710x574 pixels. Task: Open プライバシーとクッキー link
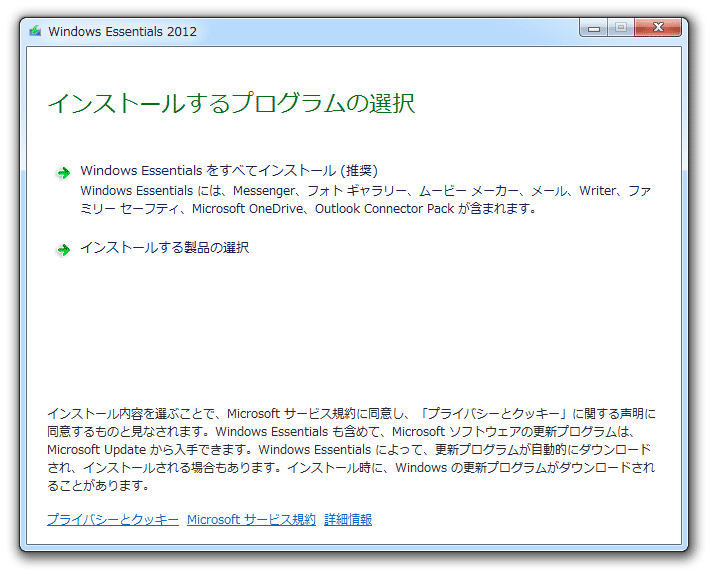point(113,519)
